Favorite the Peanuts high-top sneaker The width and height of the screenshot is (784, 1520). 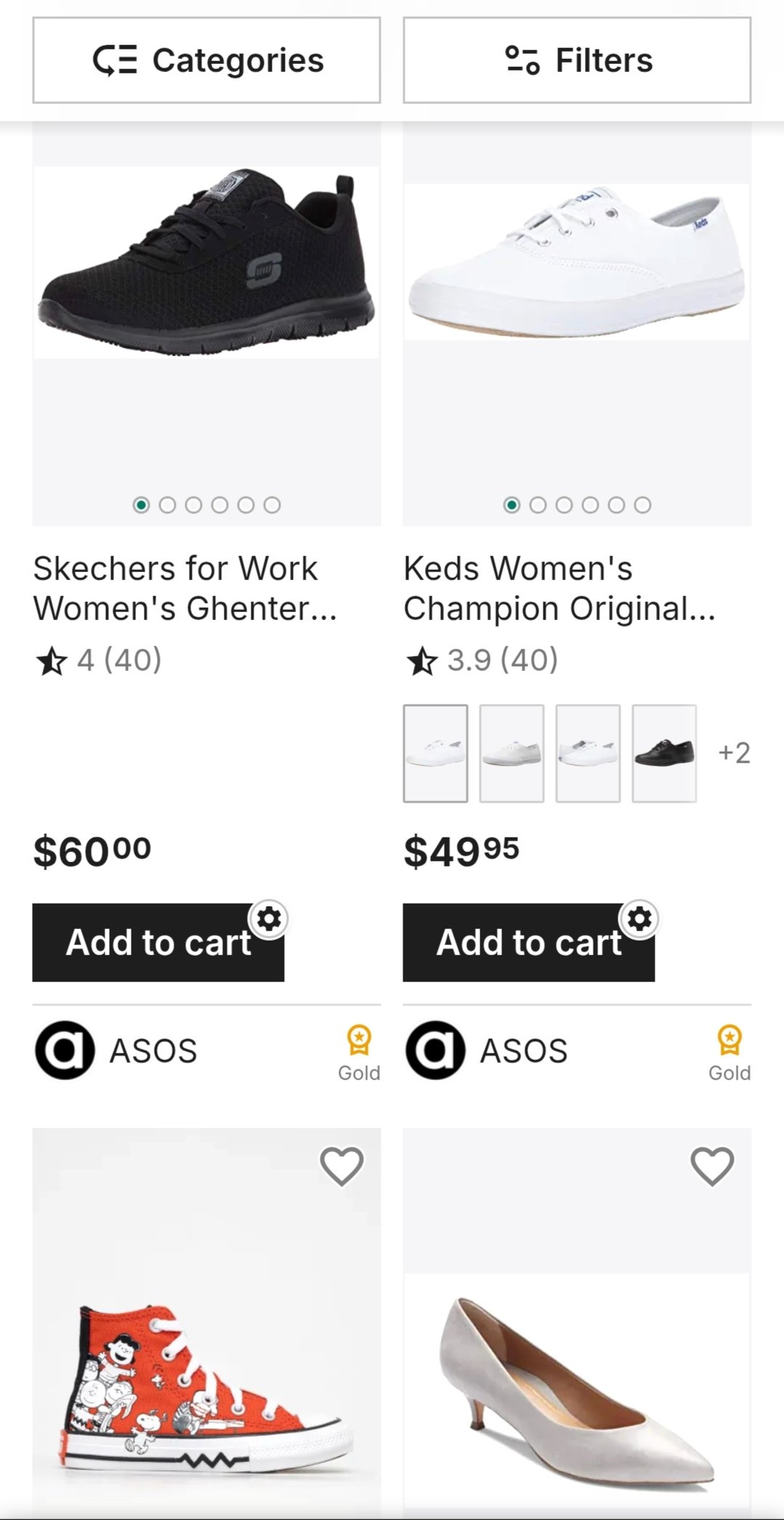coord(342,1166)
